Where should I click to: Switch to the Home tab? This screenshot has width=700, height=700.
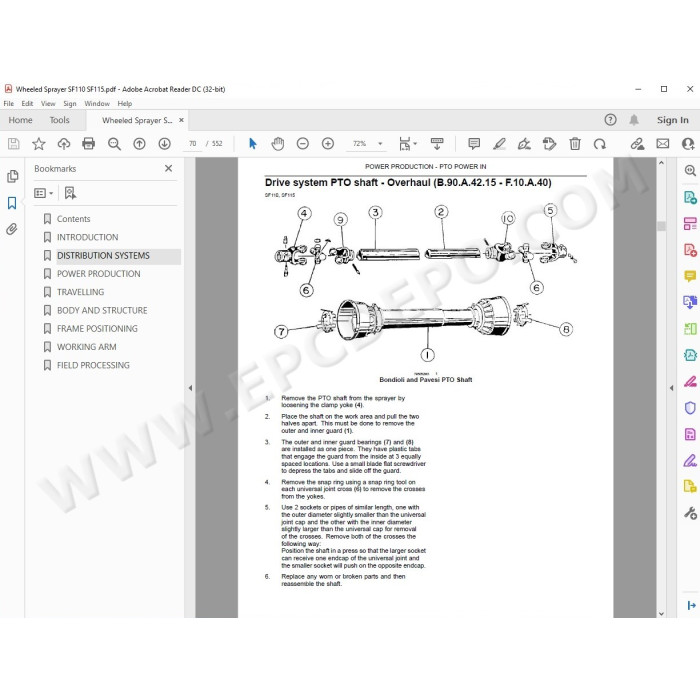21,120
